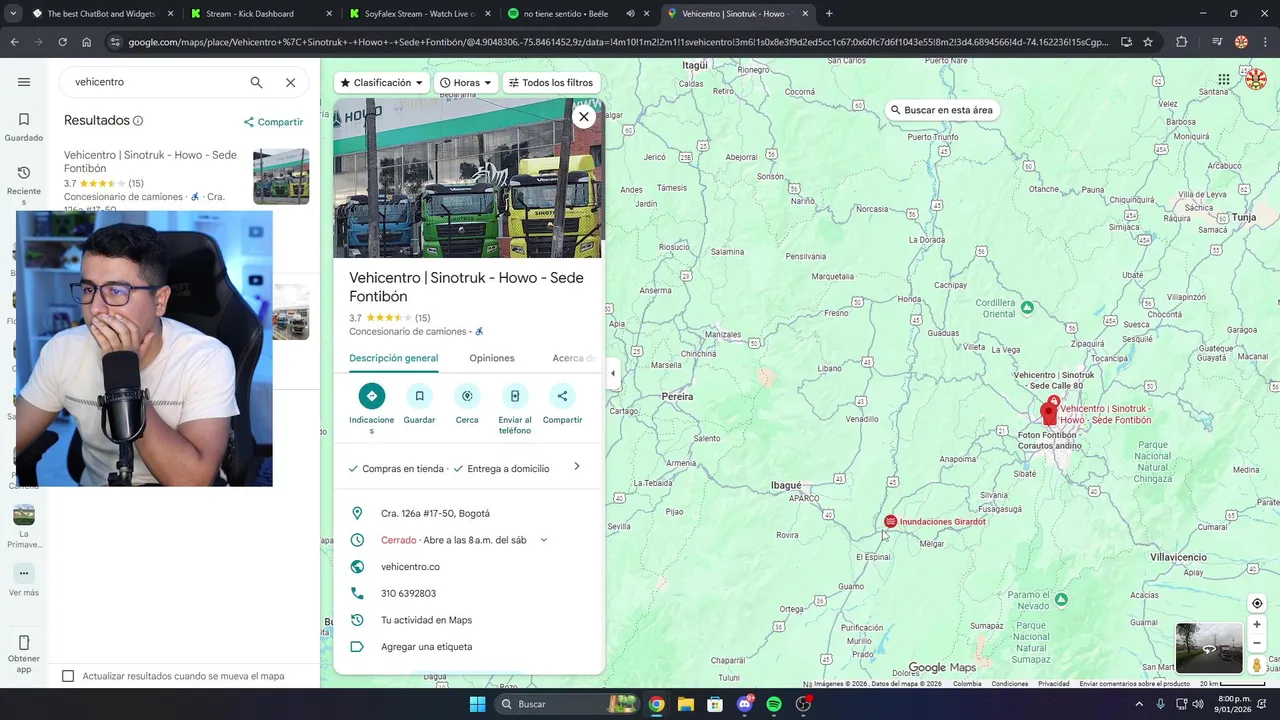Collapse the side panel arrow
The image size is (1280, 720).
[x=613, y=373]
